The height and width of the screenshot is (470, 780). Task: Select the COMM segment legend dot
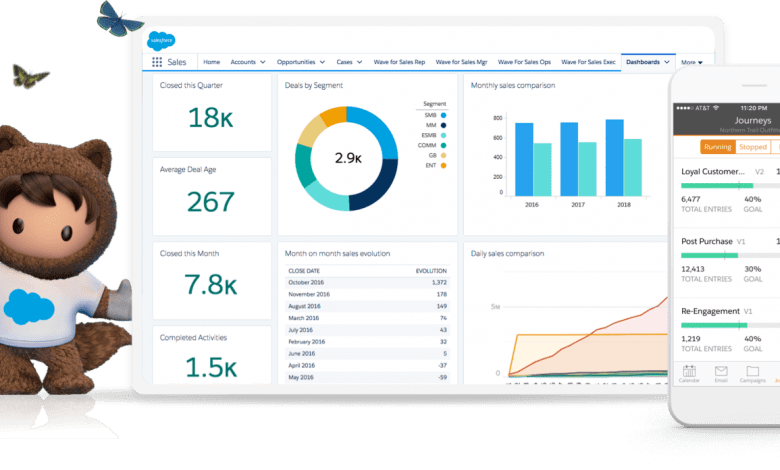(x=443, y=145)
